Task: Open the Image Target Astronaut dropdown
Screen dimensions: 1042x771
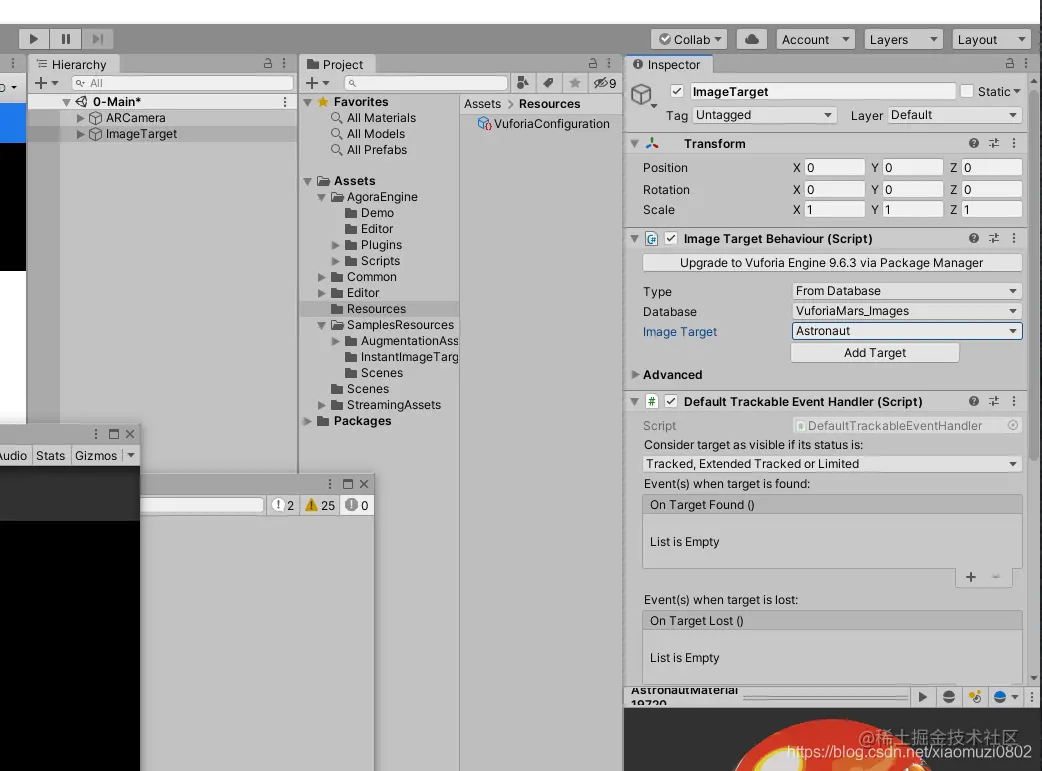Action: pos(906,330)
